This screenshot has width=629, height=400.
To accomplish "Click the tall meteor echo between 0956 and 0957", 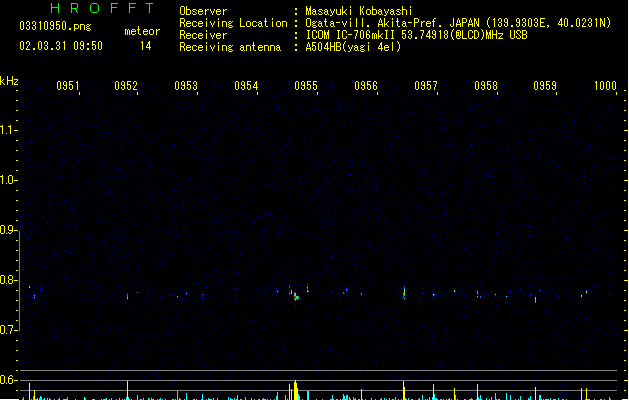I will coord(404,292).
